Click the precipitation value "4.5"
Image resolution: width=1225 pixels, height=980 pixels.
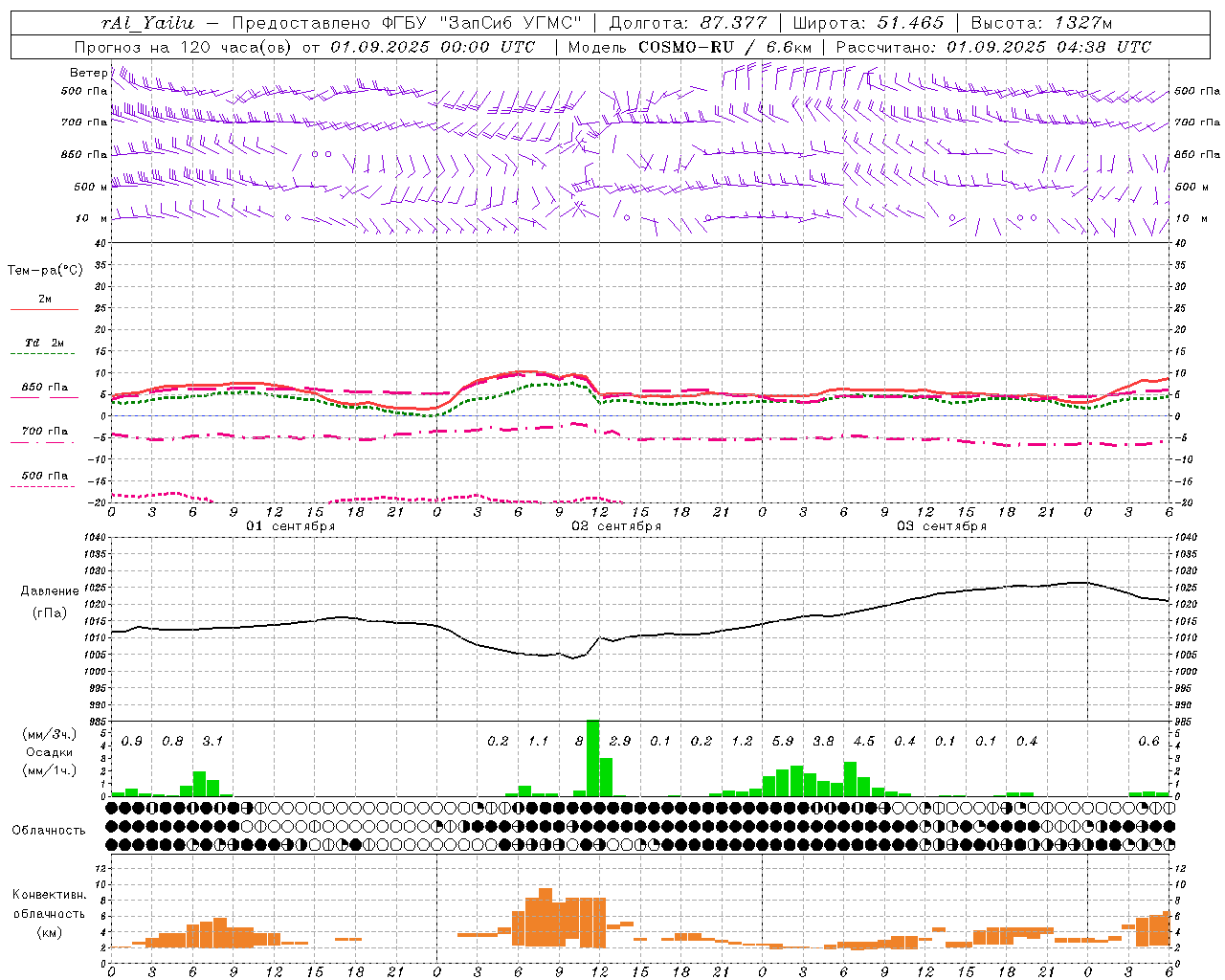point(864,741)
